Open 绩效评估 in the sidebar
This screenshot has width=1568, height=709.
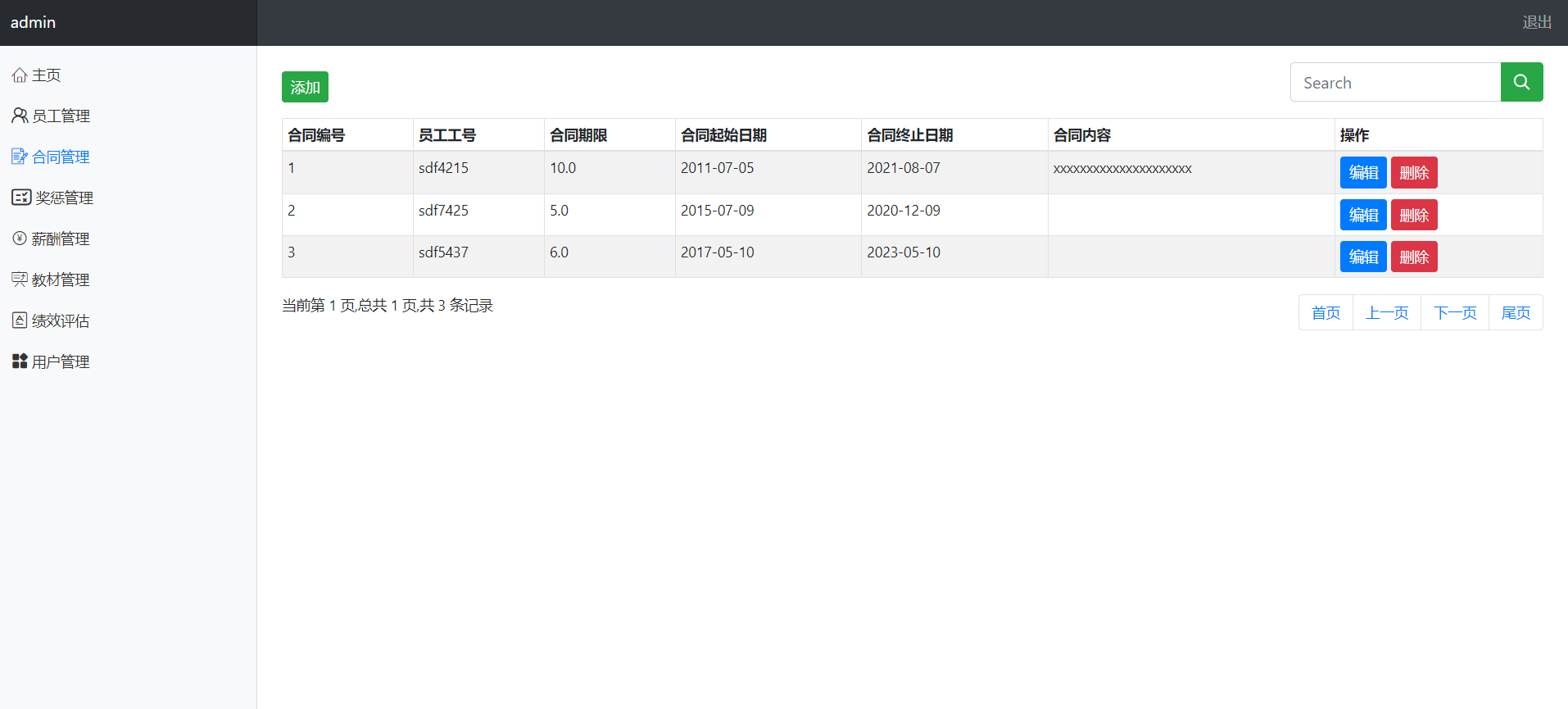(x=61, y=320)
